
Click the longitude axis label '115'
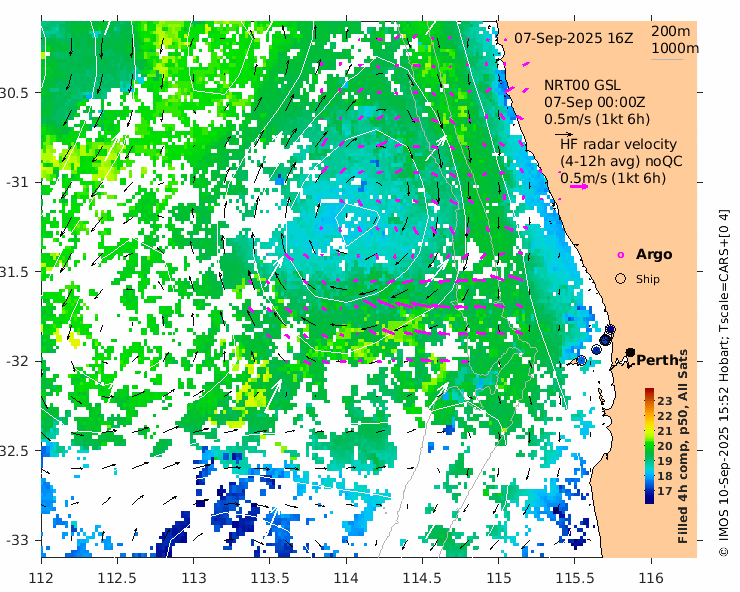(x=498, y=578)
